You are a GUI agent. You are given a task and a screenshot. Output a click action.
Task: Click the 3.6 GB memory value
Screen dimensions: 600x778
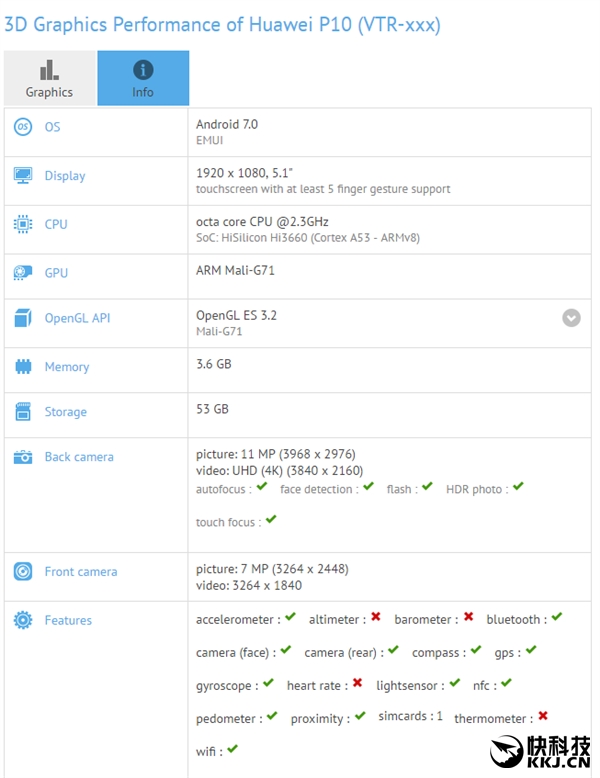[x=214, y=364]
